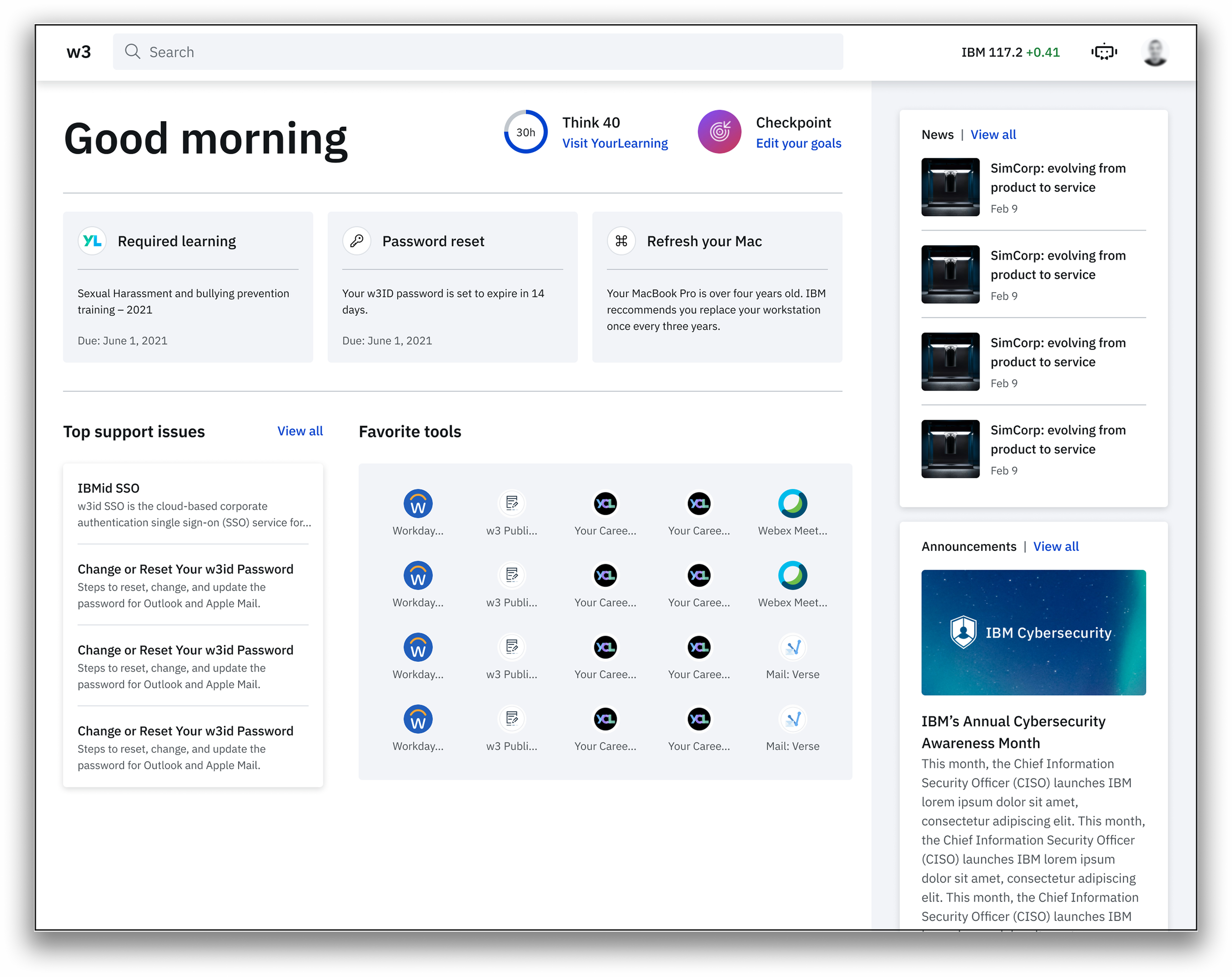1232x977 pixels.
Task: Launch the first Mail: Verse tool icon
Action: 792,647
